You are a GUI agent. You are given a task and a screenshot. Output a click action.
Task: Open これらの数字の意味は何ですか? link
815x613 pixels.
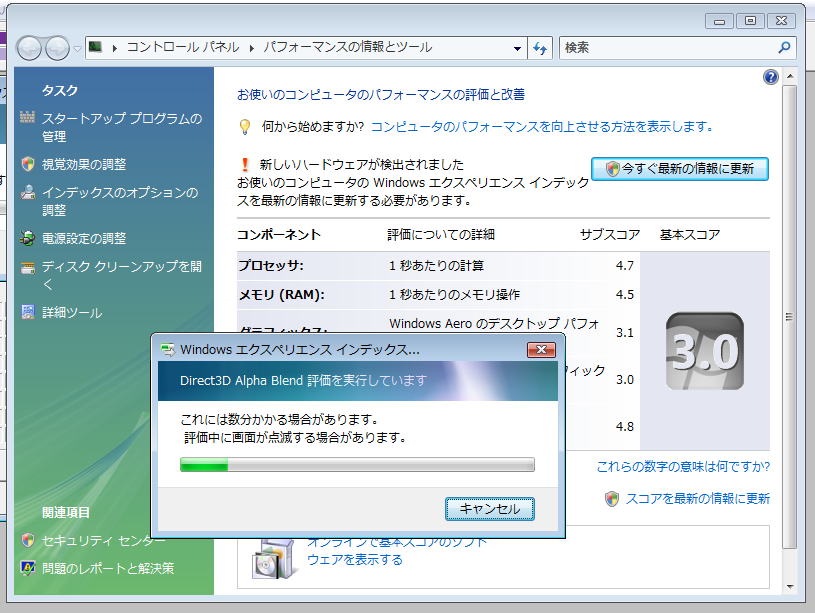tap(683, 466)
